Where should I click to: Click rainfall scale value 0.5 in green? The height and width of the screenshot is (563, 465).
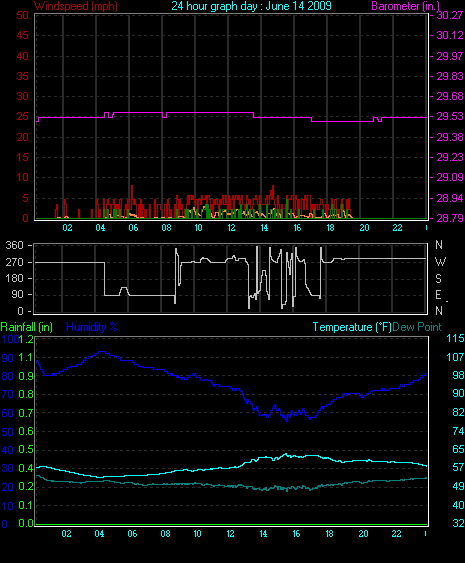tap(26, 450)
